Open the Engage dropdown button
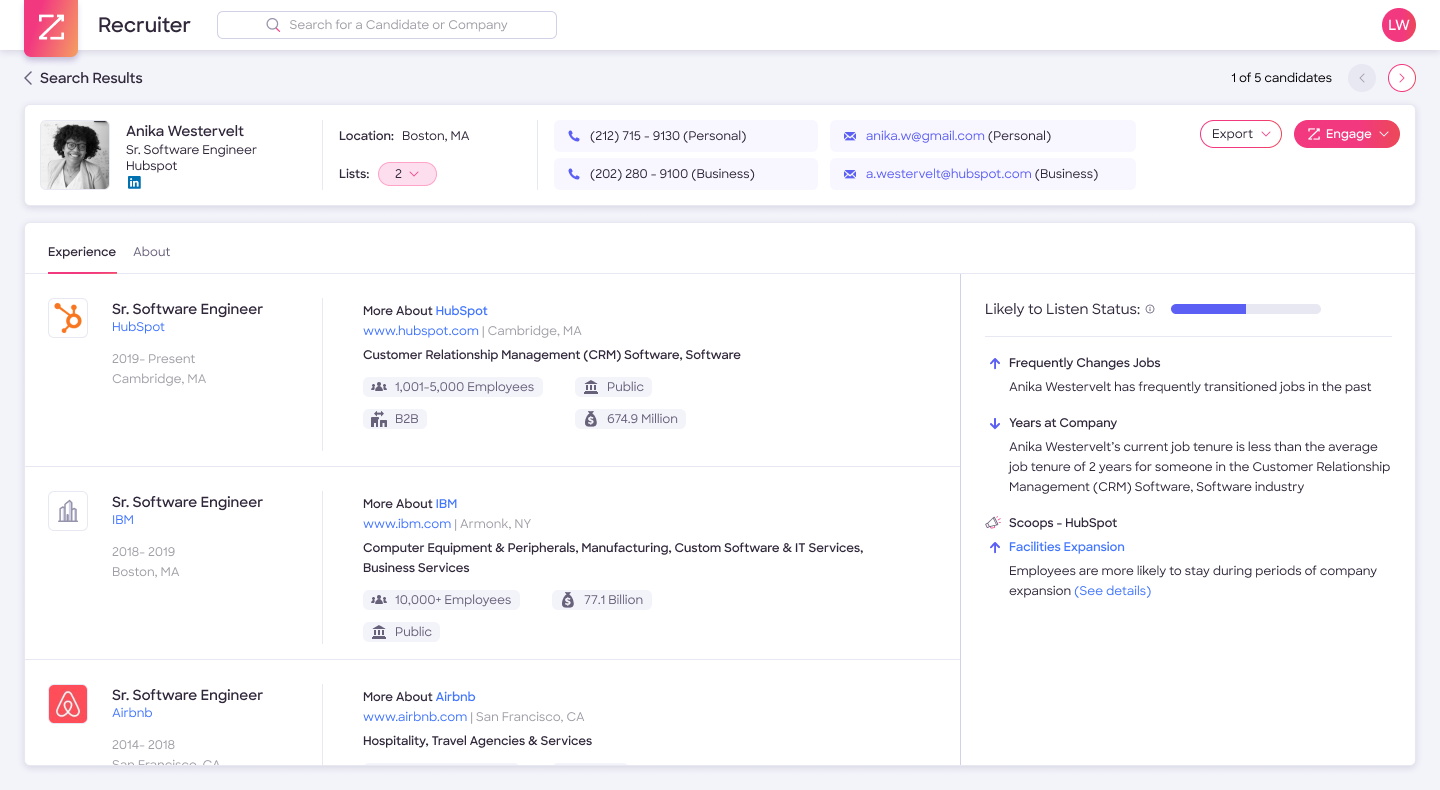The width and height of the screenshot is (1440, 790). coord(1347,134)
